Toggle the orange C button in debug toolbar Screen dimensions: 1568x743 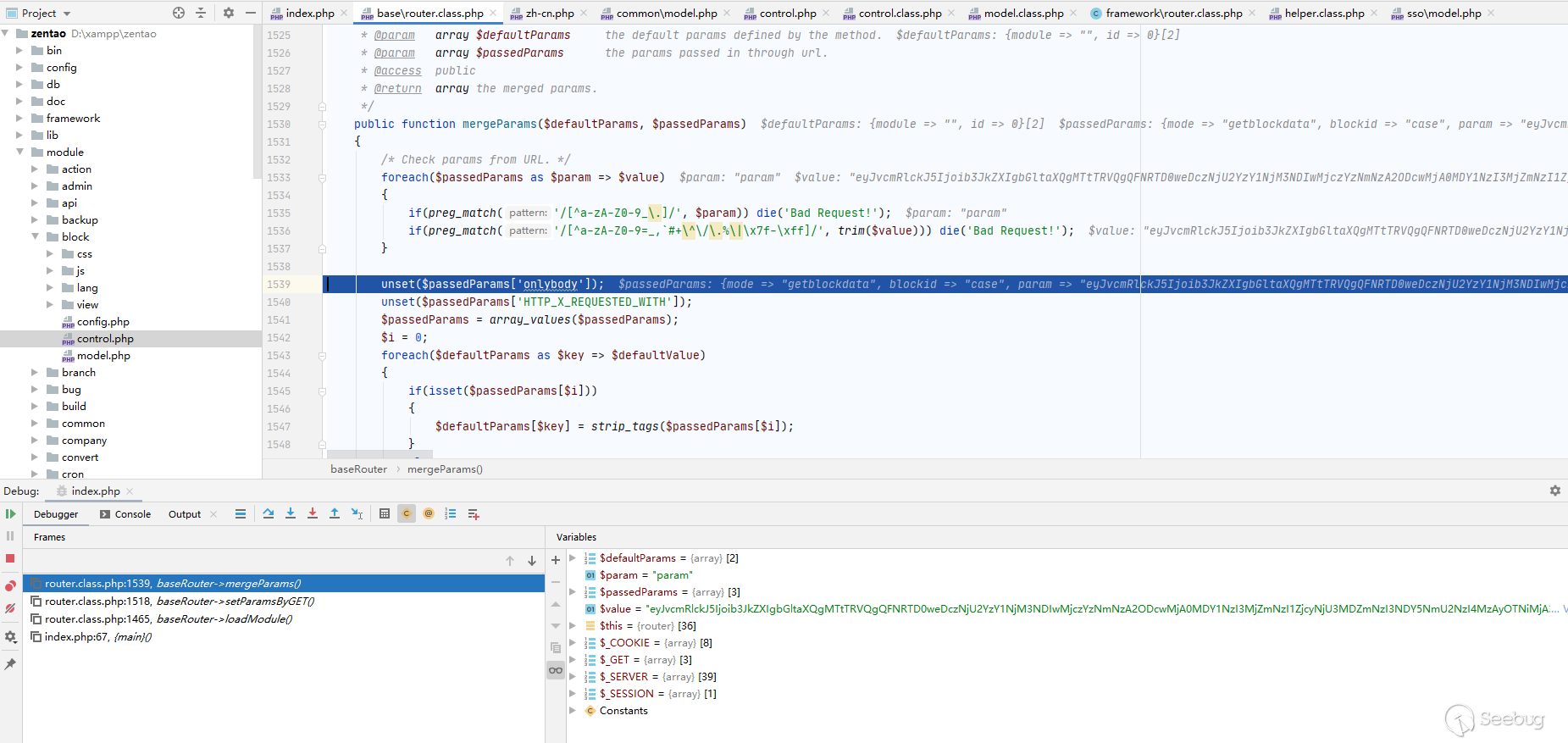(407, 513)
